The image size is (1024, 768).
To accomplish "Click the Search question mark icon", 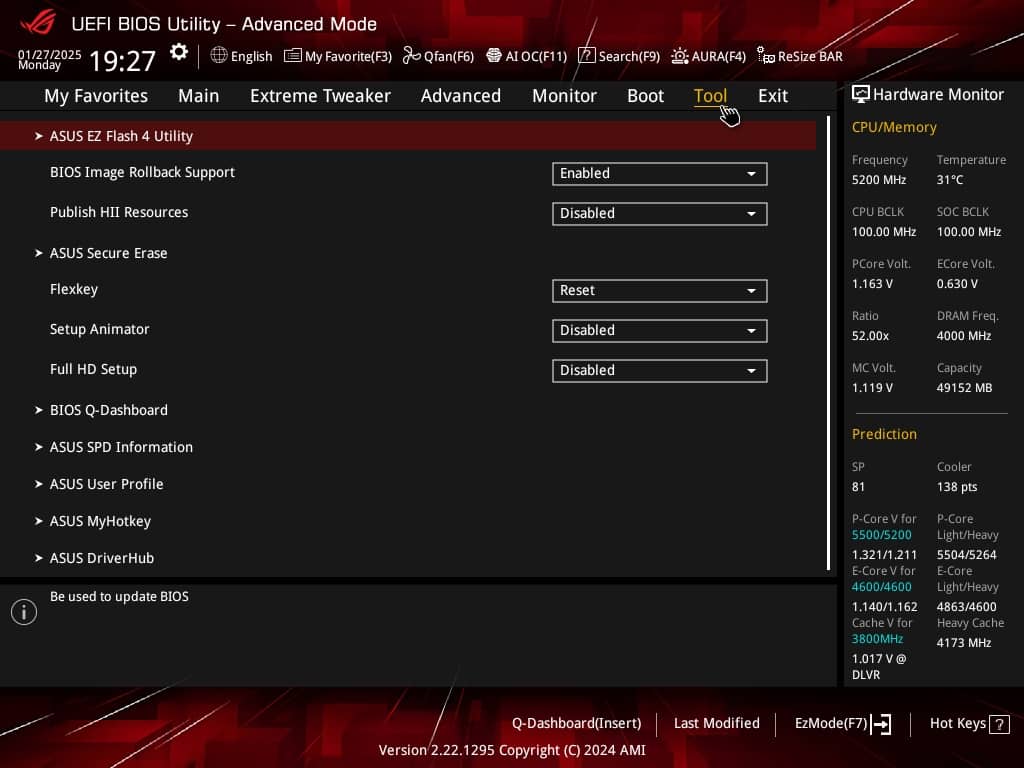I will tap(586, 56).
